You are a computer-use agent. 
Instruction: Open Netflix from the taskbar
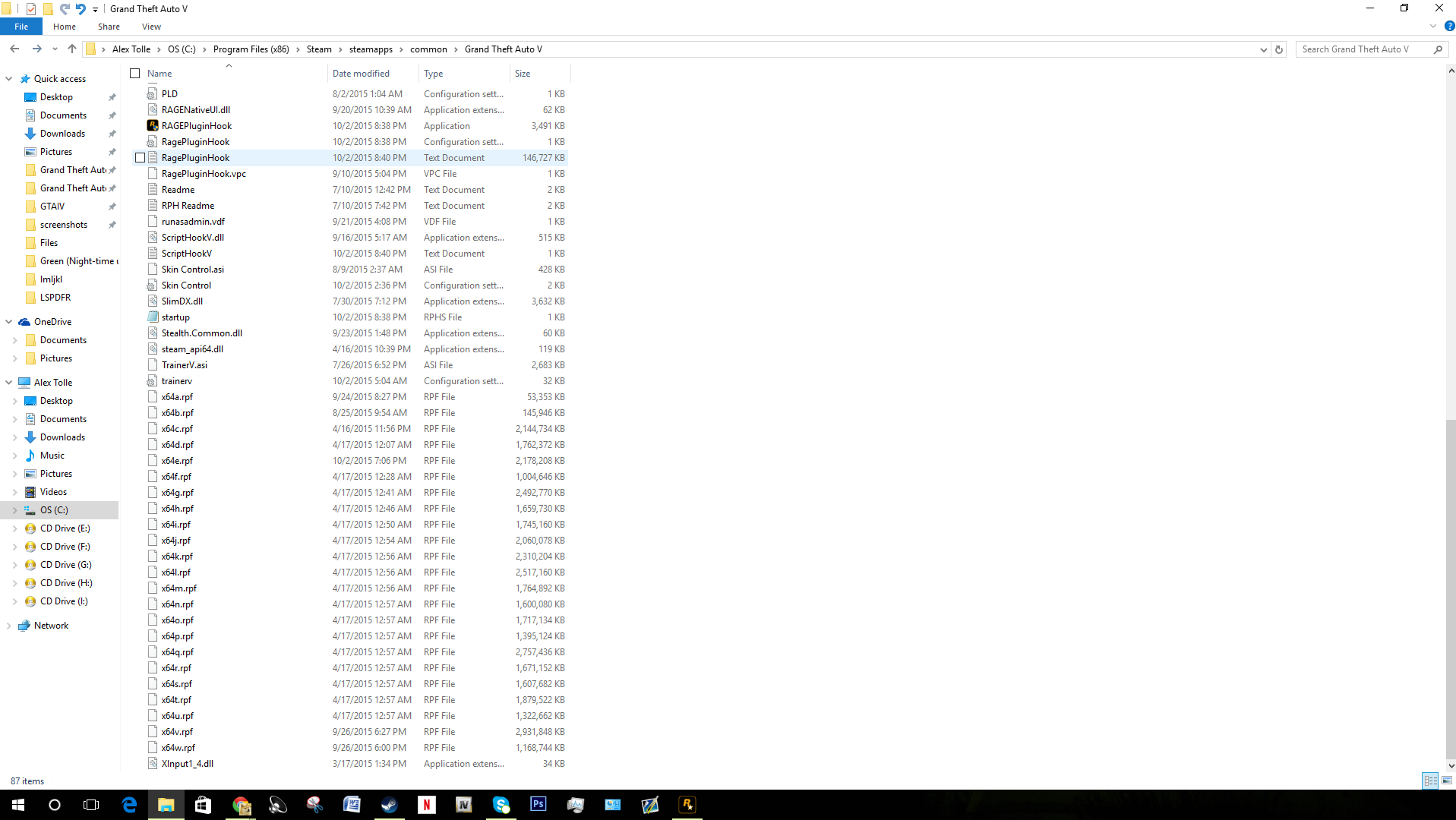(427, 805)
